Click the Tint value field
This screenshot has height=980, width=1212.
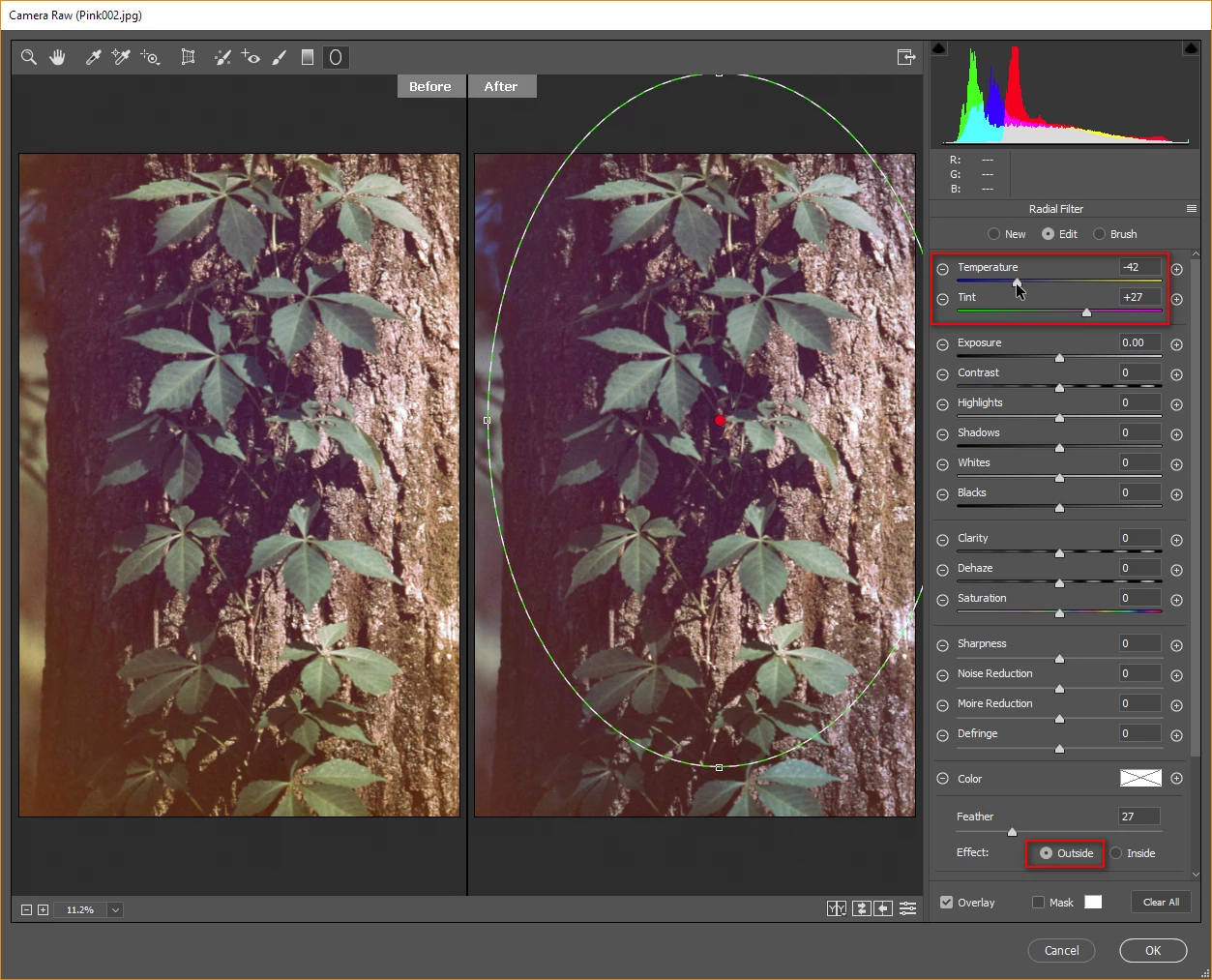(x=1139, y=297)
